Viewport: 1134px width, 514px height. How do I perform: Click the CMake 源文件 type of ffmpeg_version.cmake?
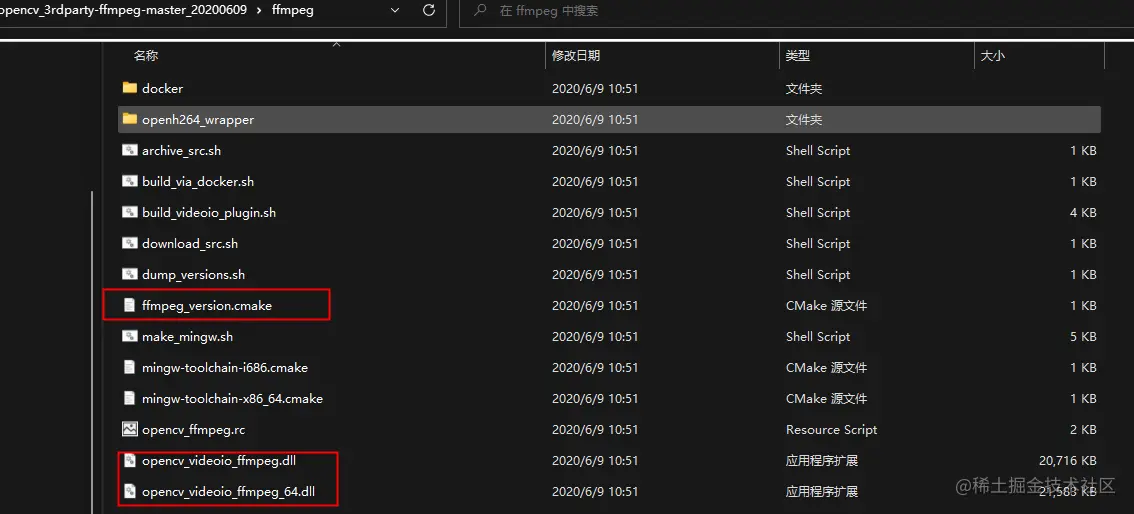(827, 306)
